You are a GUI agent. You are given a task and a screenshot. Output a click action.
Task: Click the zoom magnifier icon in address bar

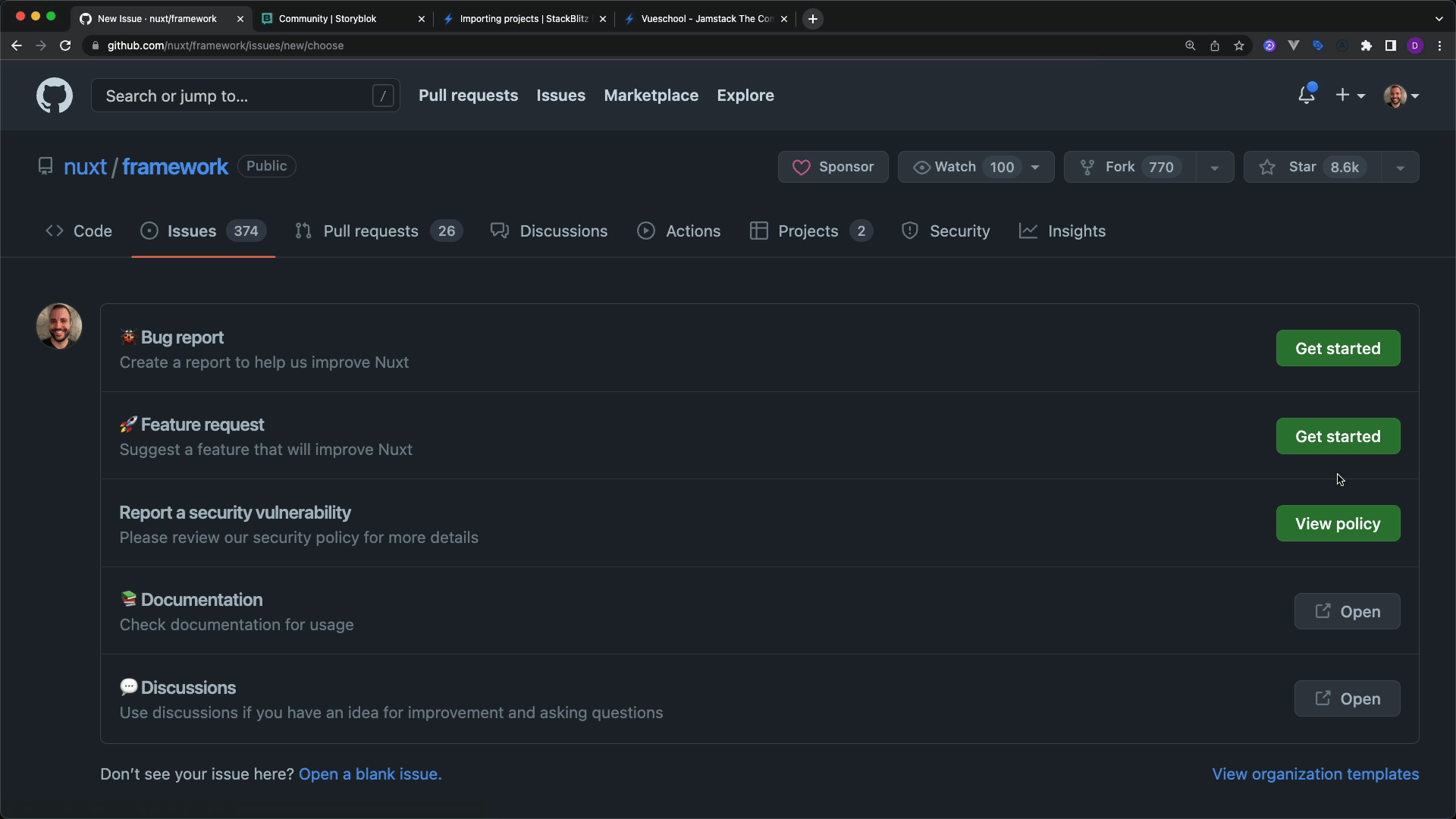pos(1191,45)
